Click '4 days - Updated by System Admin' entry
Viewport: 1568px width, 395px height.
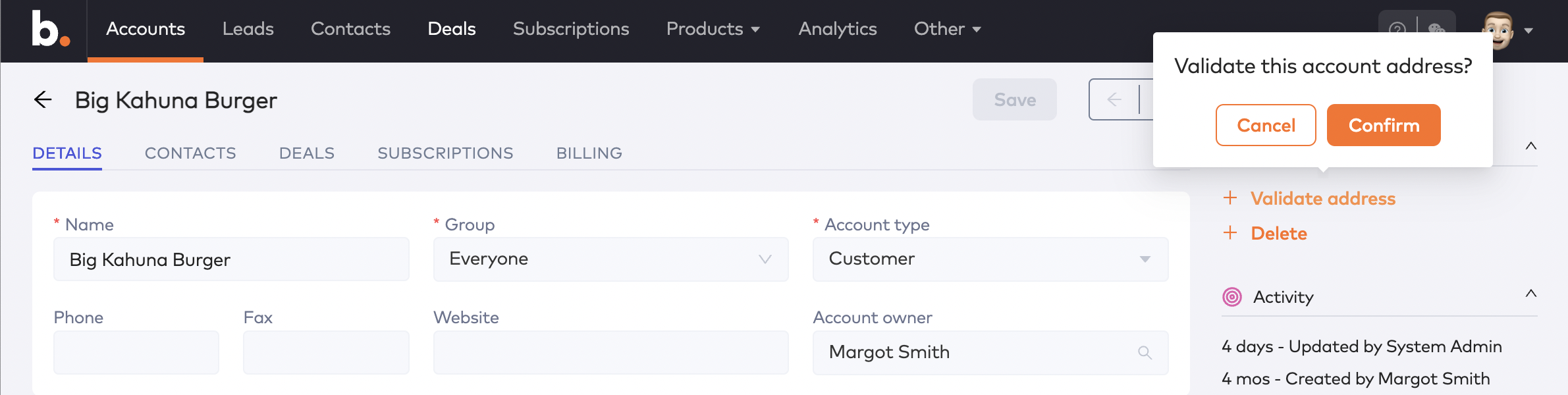pyautogui.click(x=1362, y=346)
